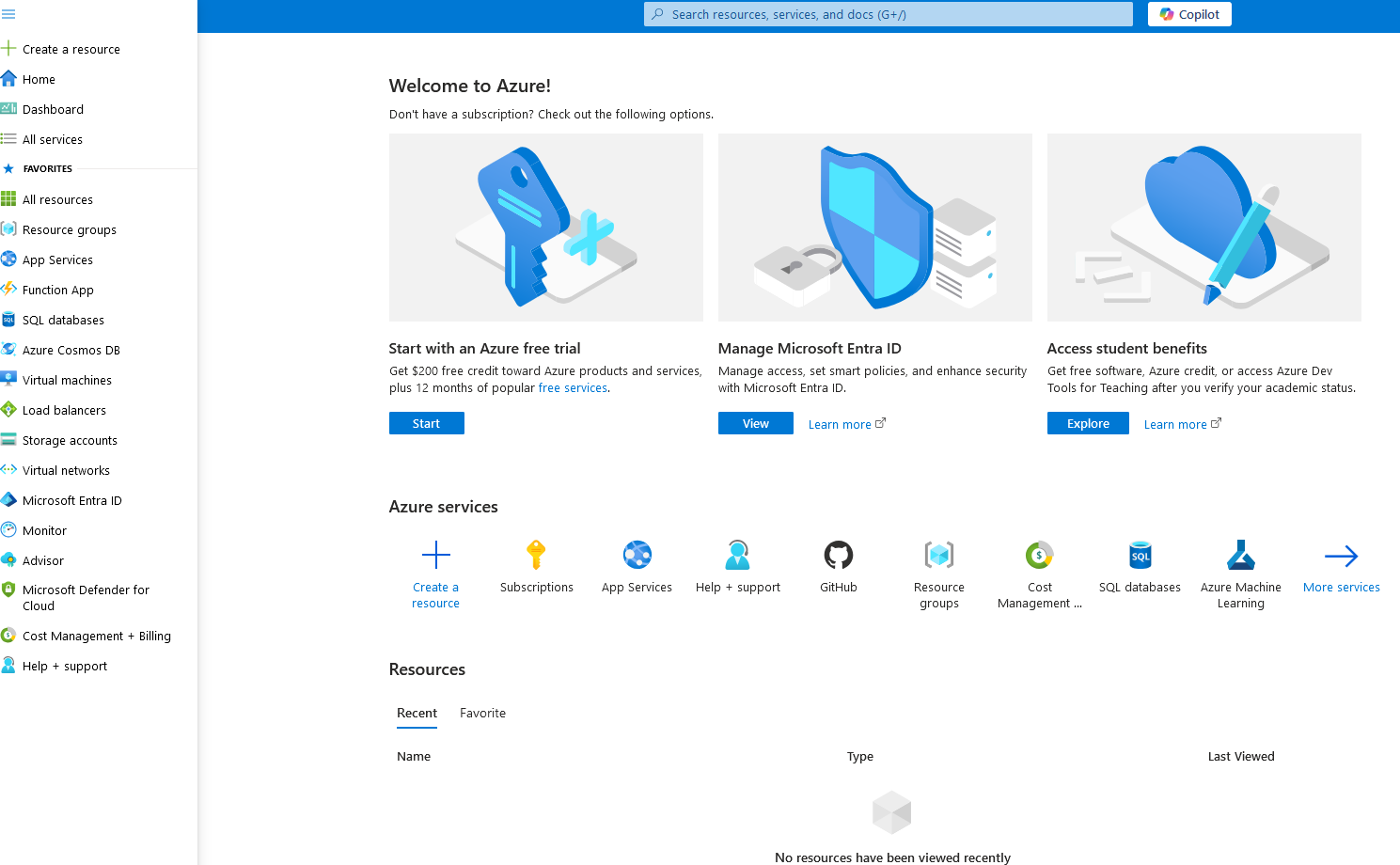Open Learn more link for Entra ID

click(x=846, y=424)
